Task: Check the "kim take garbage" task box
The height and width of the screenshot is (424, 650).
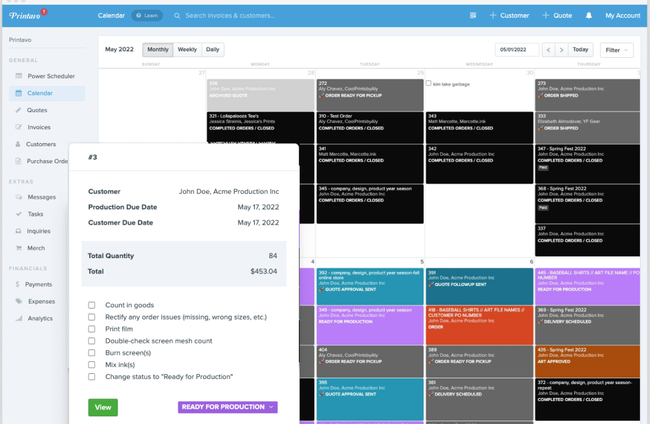Action: (x=429, y=84)
